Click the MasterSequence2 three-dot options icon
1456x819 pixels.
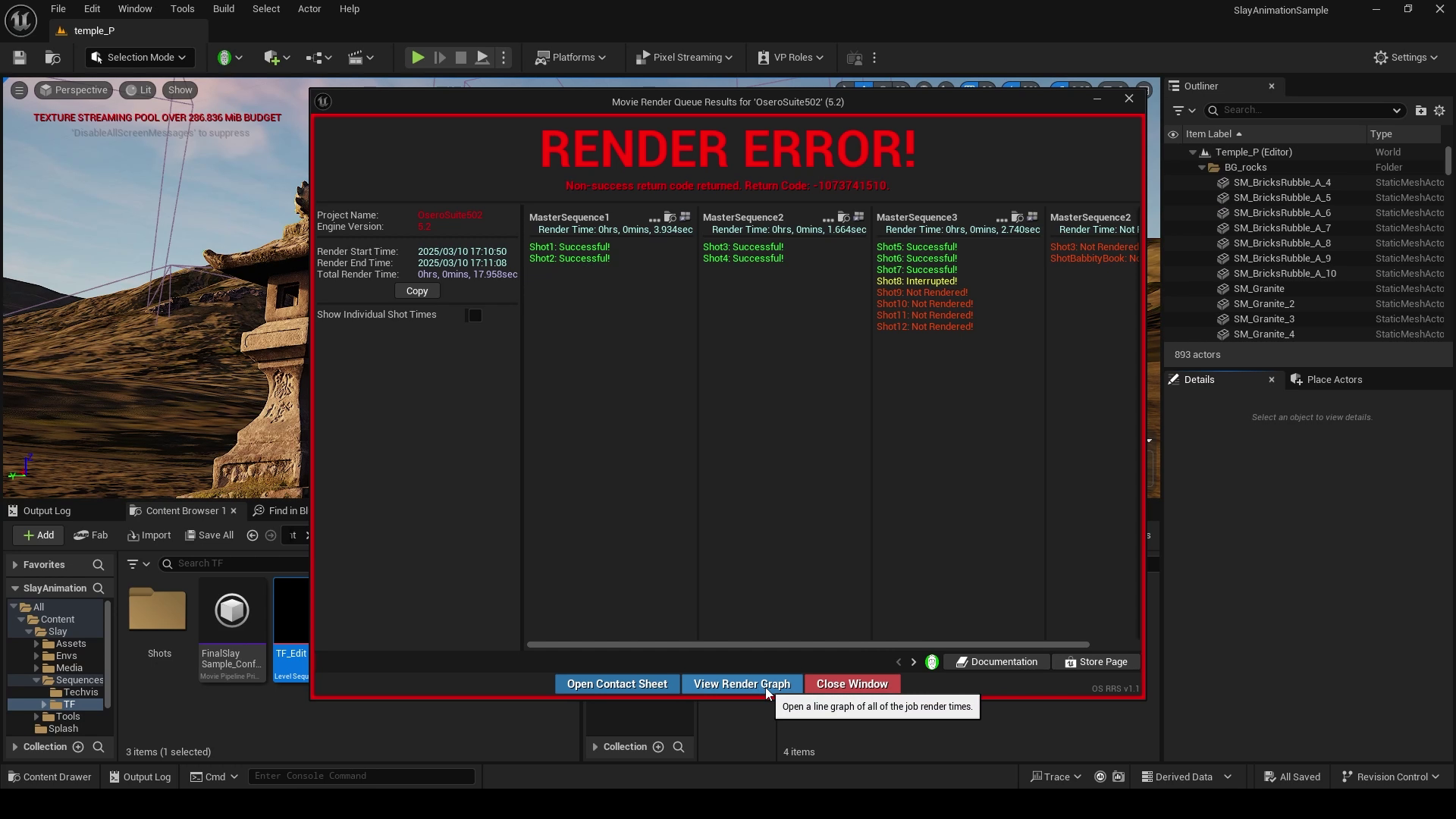828,218
